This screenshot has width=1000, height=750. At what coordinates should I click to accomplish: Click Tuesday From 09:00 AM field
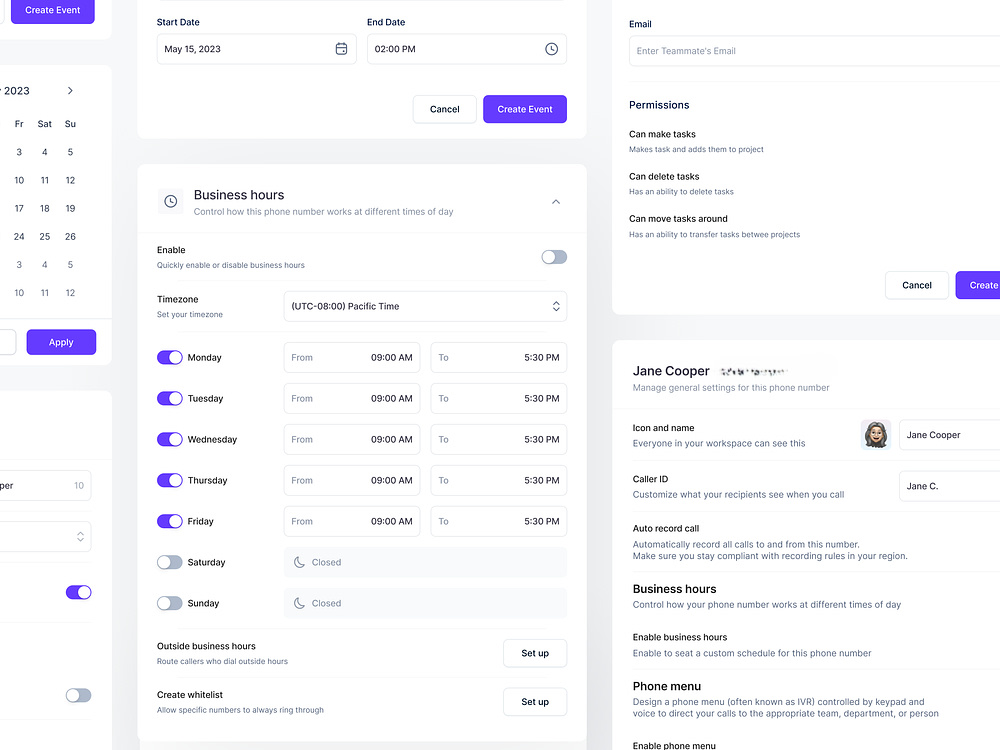coord(352,399)
